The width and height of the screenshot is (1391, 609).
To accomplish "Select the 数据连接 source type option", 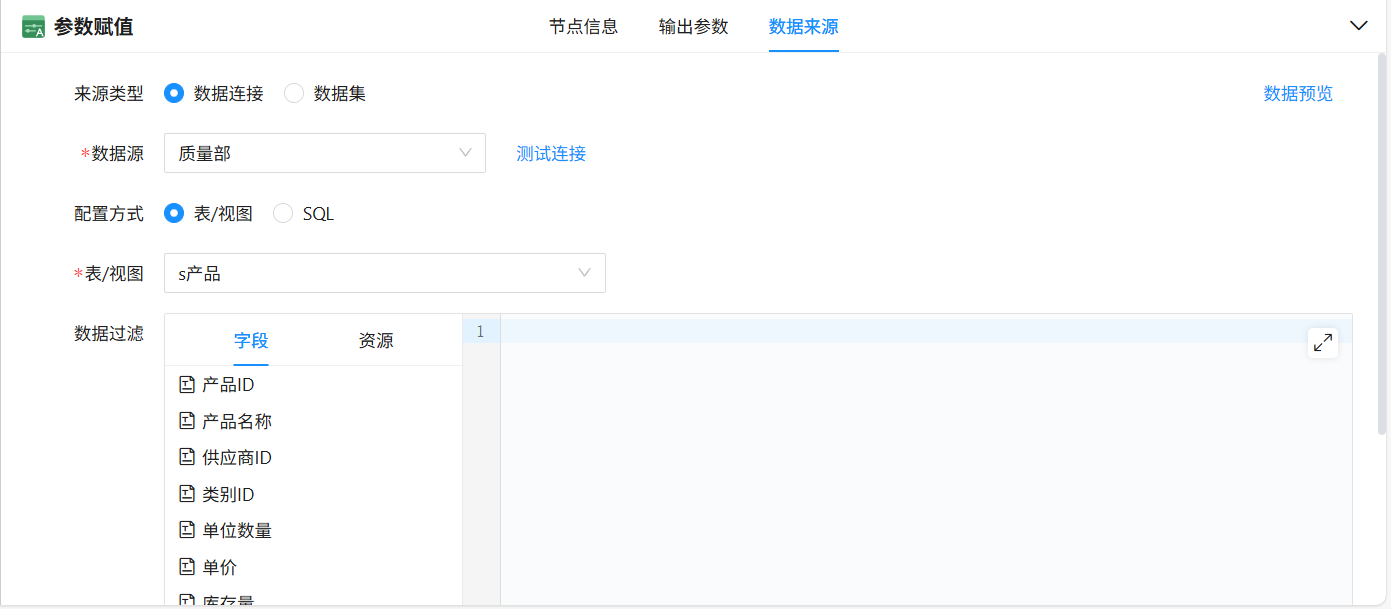I will [x=175, y=92].
